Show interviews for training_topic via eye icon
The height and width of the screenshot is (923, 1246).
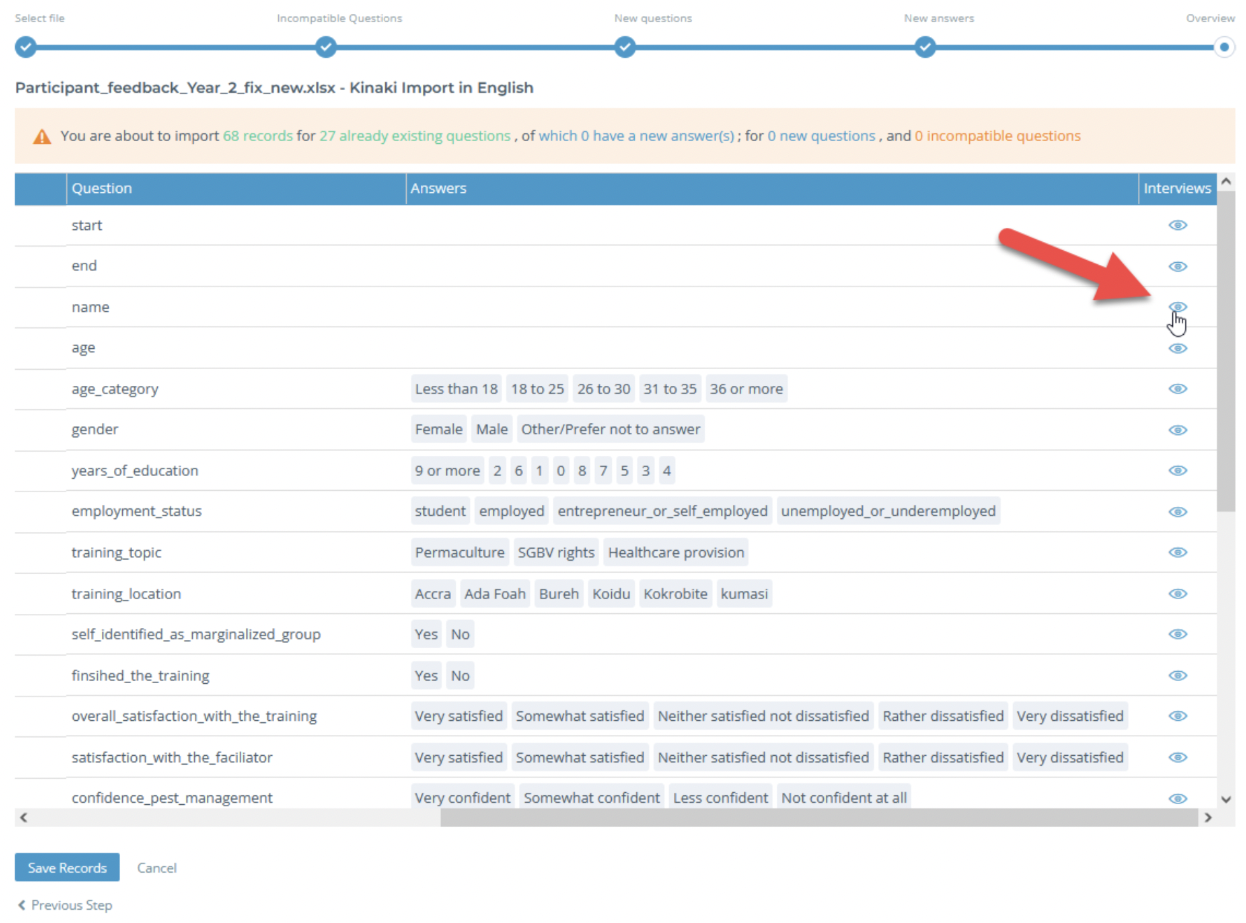tap(1178, 552)
